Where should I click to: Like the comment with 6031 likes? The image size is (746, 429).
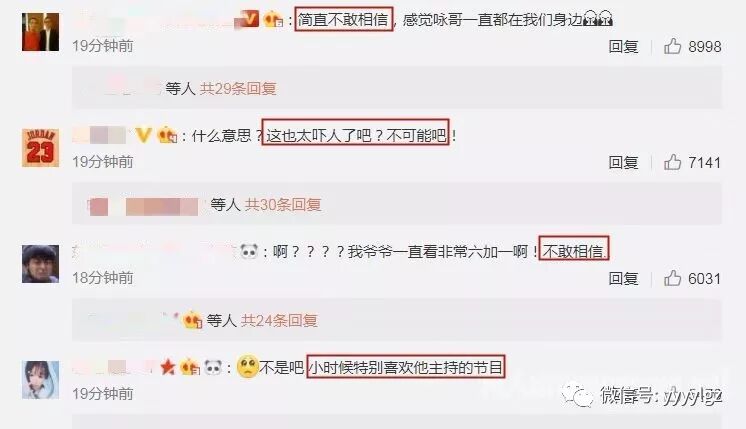(x=672, y=278)
